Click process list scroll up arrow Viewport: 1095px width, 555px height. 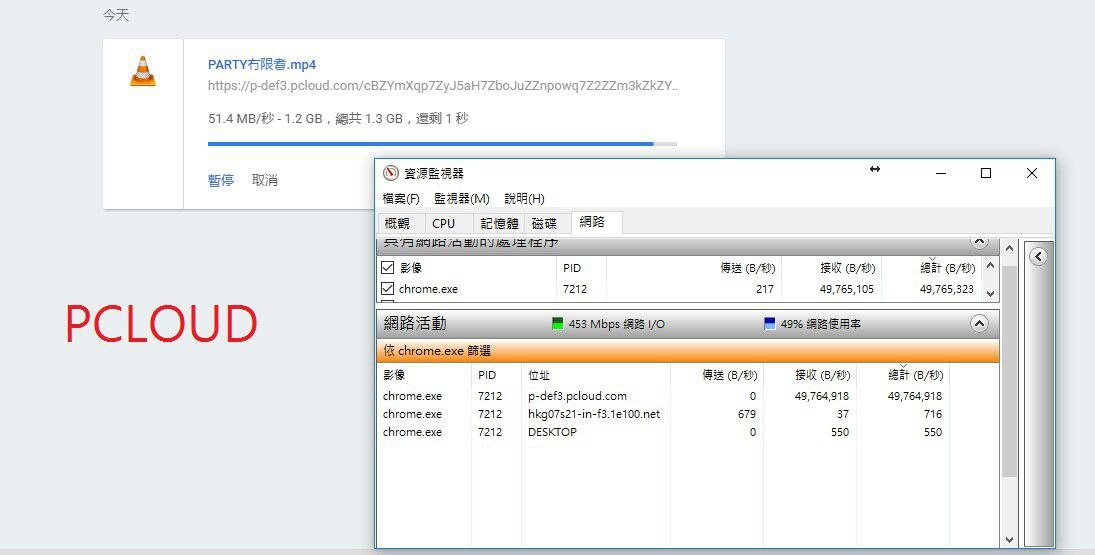[x=990, y=266]
